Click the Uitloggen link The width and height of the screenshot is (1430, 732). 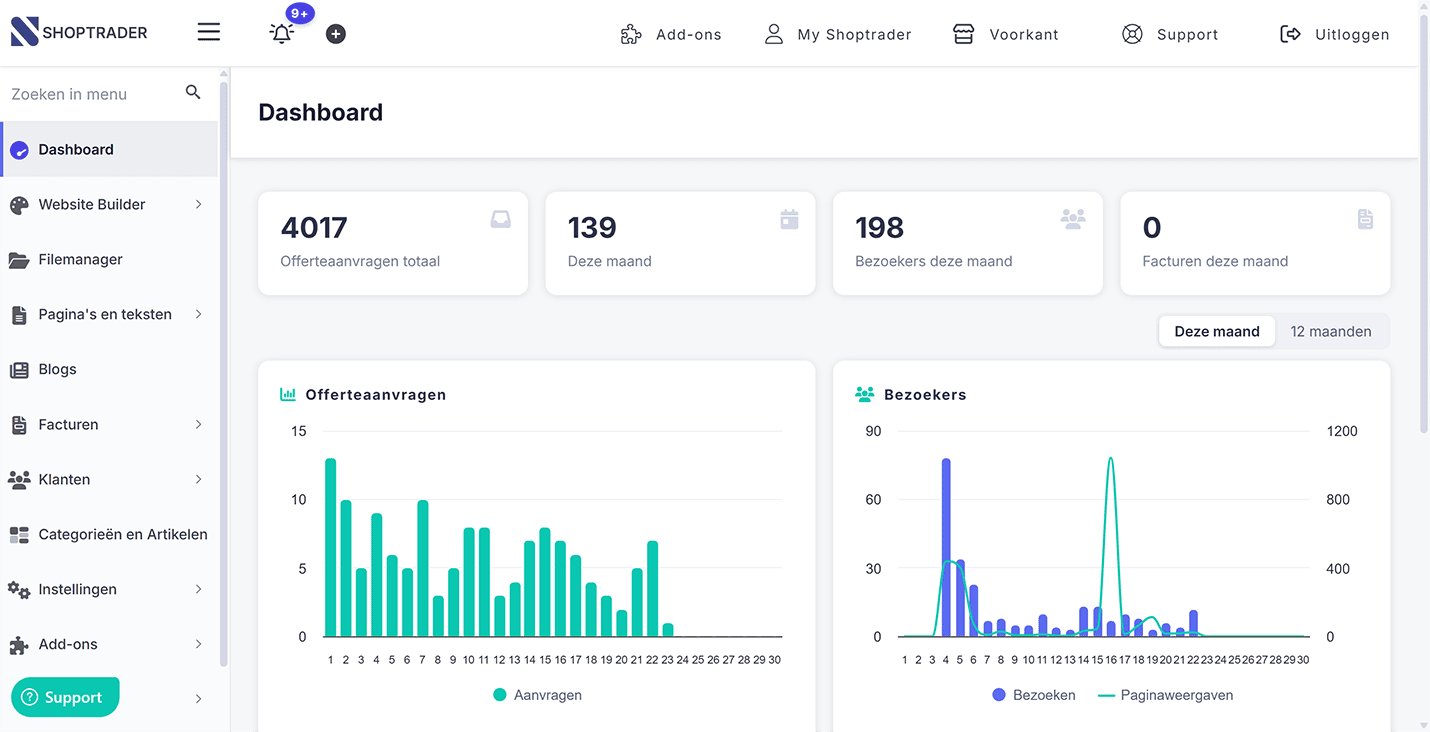[1335, 34]
